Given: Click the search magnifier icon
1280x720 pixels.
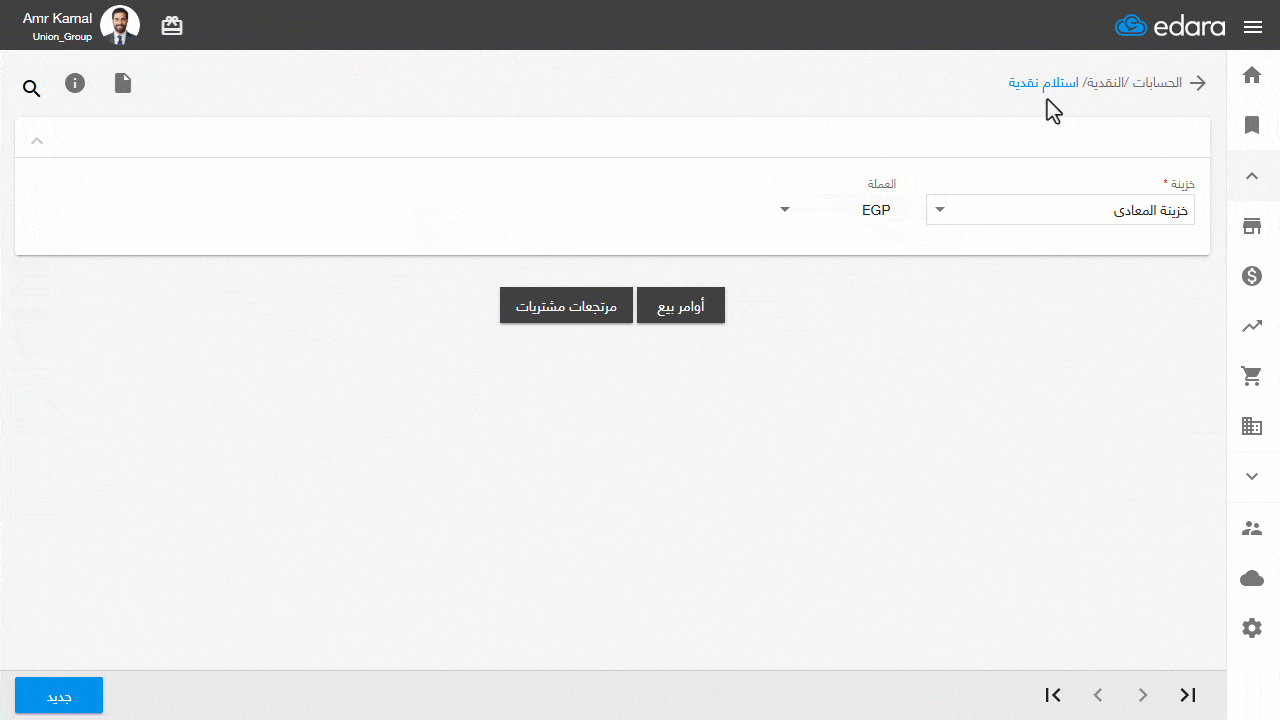Looking at the screenshot, I should tap(32, 90).
